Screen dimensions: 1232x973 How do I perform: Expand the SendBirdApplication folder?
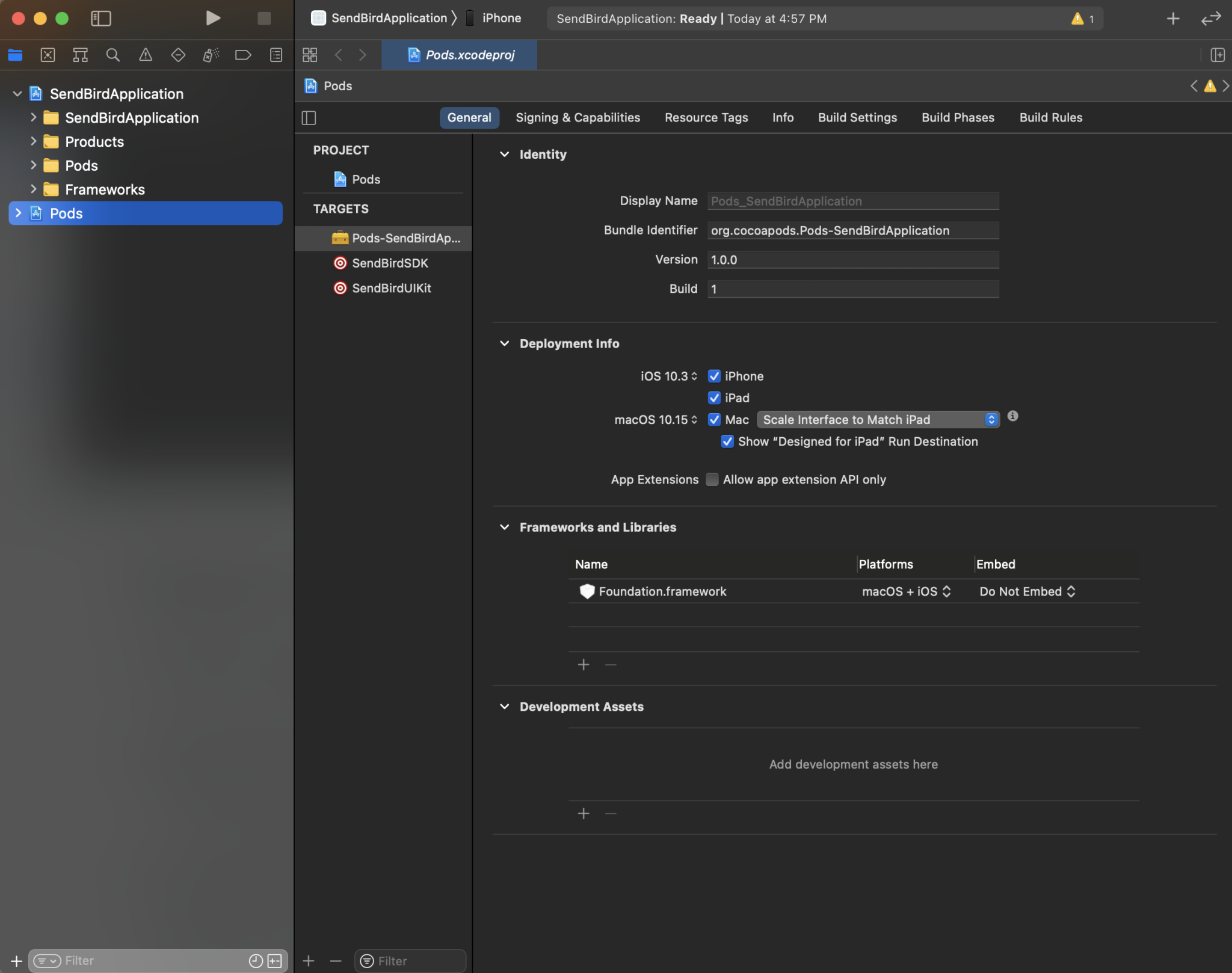(x=34, y=118)
